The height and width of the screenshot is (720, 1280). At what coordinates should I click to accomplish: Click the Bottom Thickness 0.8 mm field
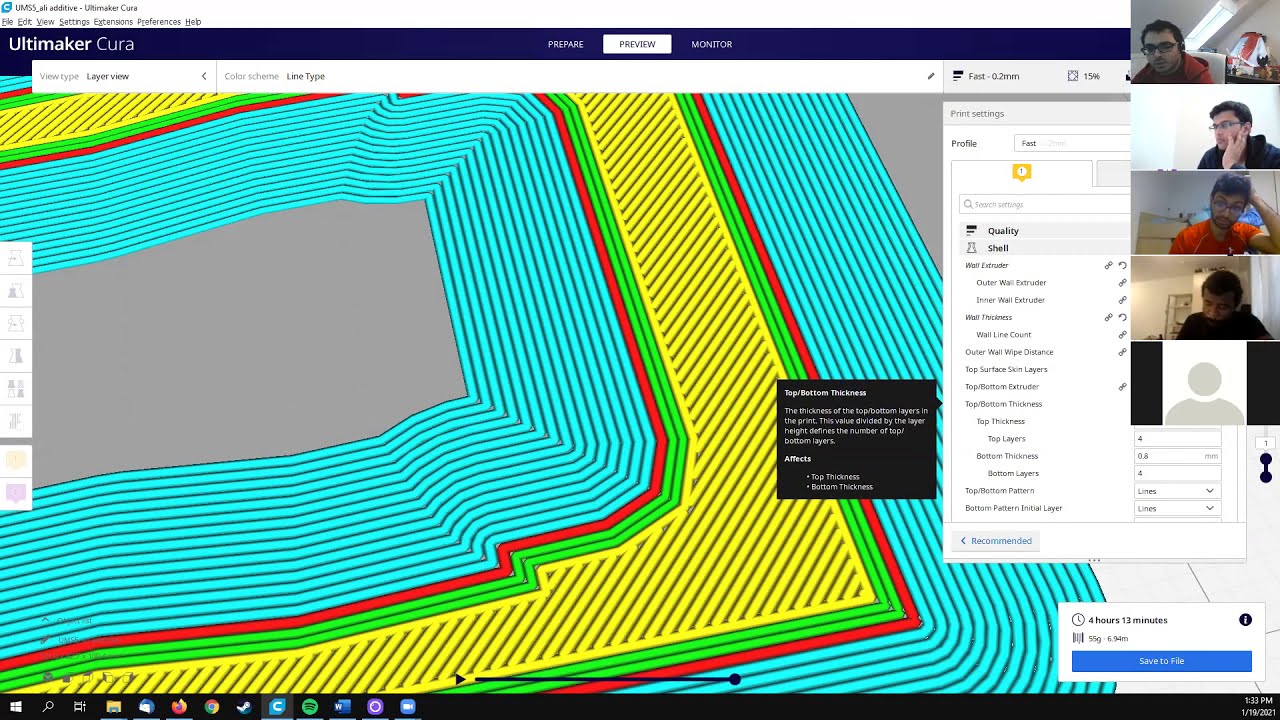click(1178, 456)
